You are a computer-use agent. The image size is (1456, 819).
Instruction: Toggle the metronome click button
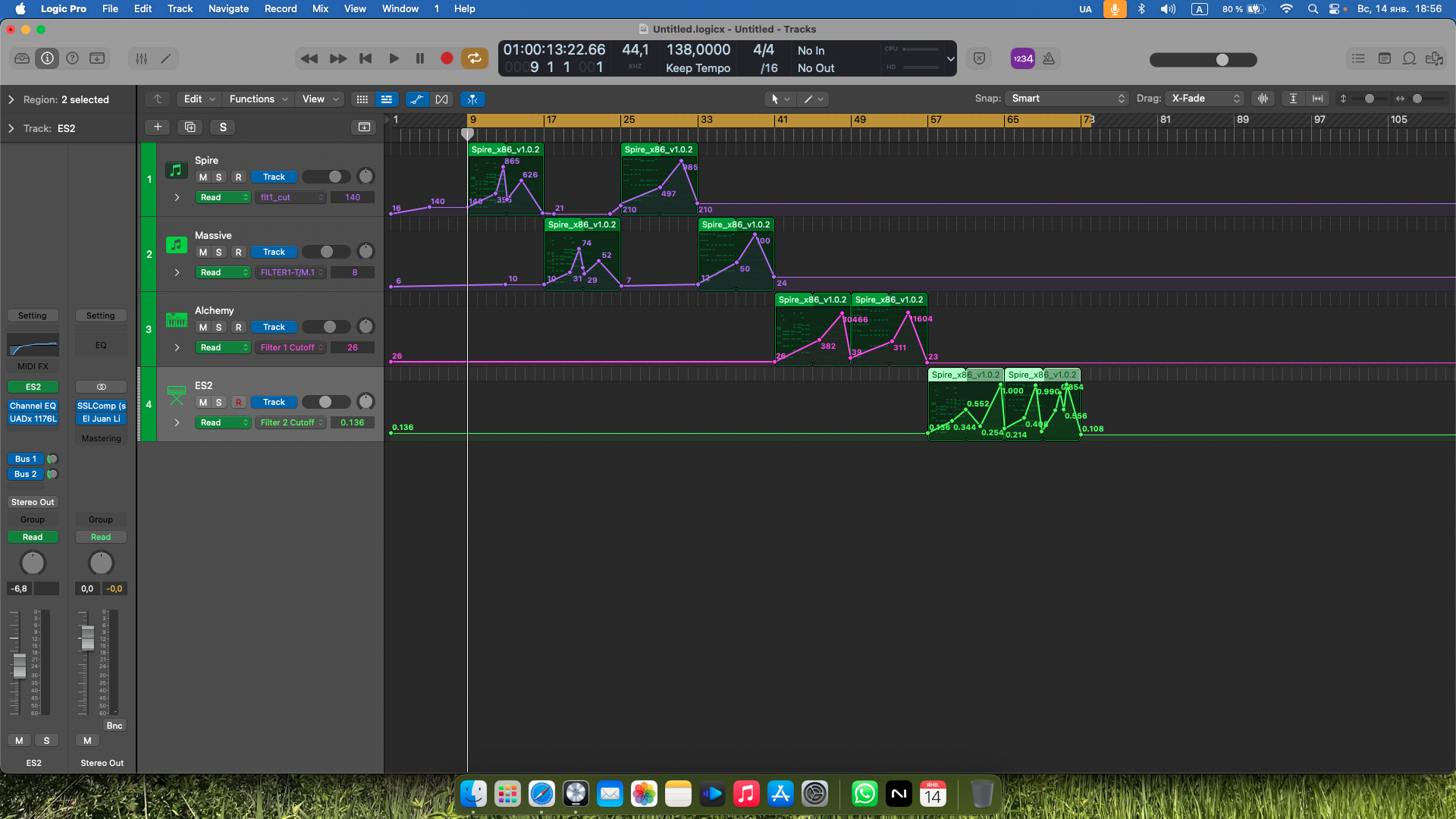[x=1049, y=58]
